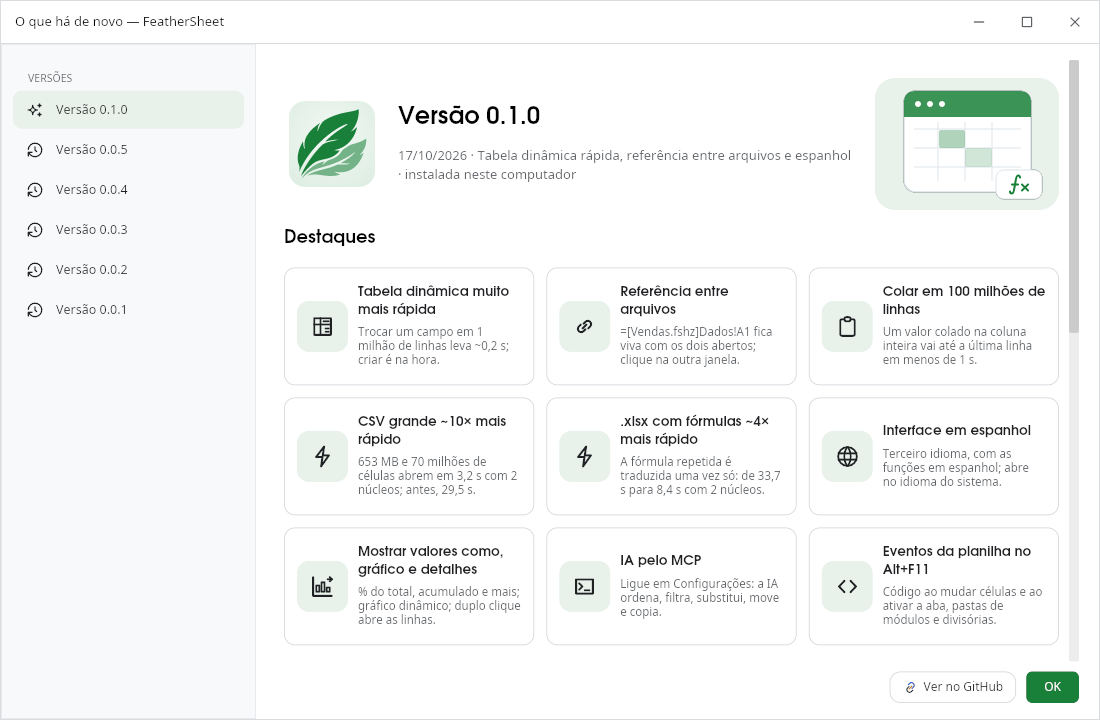This screenshot has height=720, width=1100.
Task: Click the spreadsheet illustration with fx badge
Action: [x=967, y=144]
